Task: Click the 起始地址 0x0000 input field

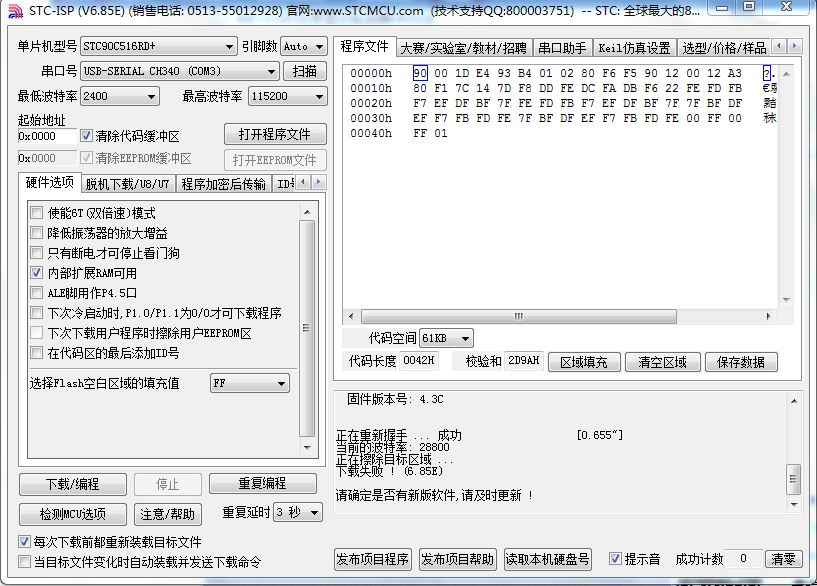Action: click(x=46, y=136)
